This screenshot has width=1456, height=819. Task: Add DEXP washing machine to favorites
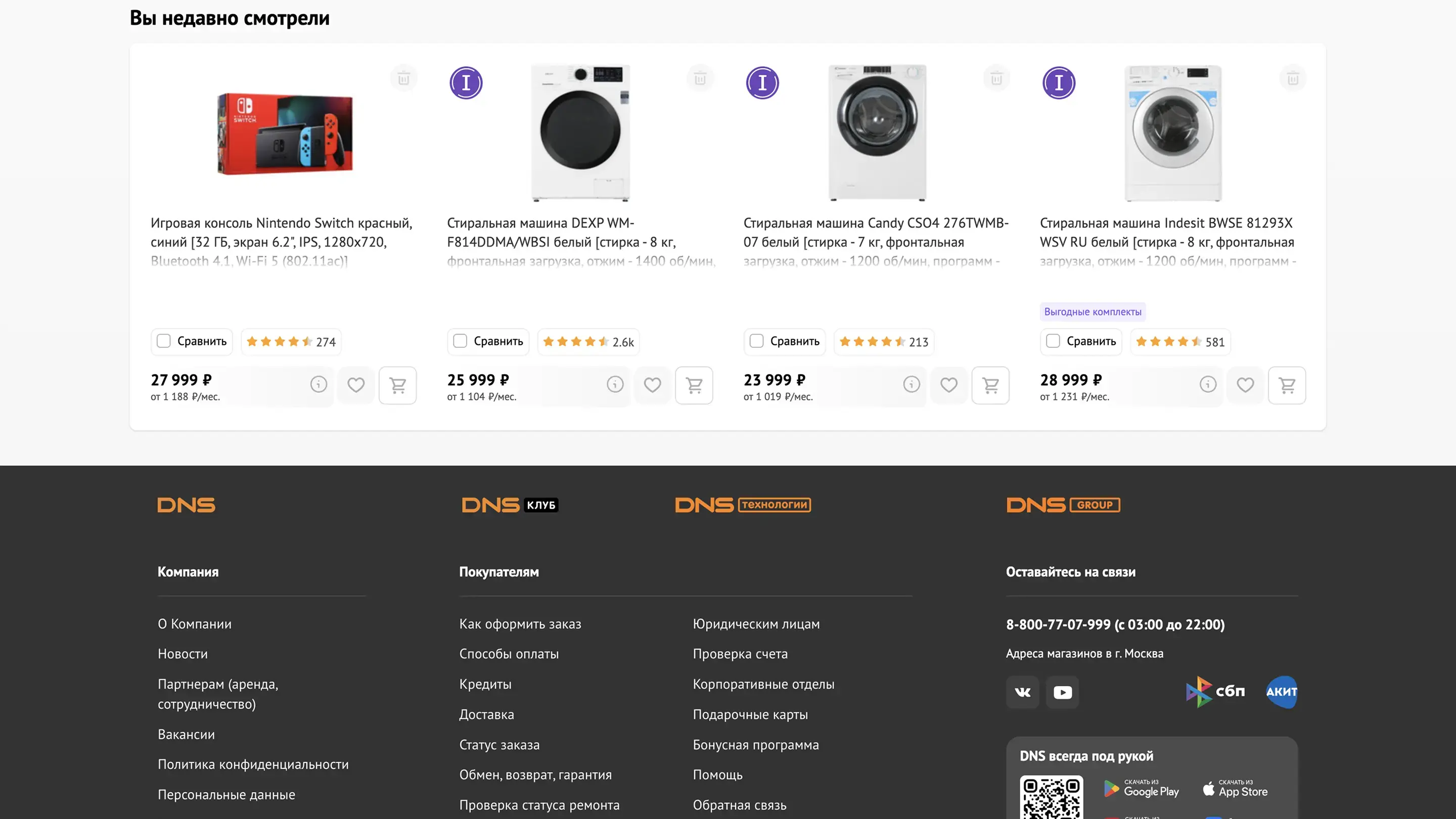[652, 385]
